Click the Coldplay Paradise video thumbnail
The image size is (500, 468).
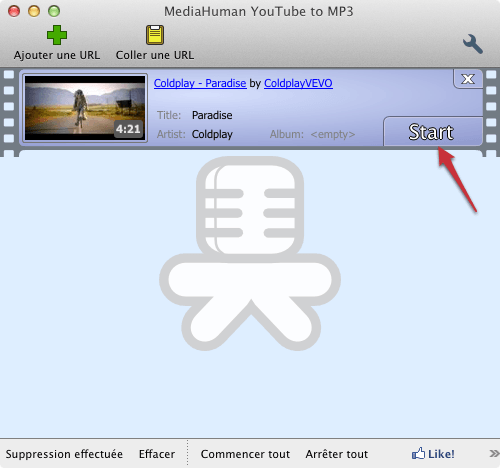85,108
